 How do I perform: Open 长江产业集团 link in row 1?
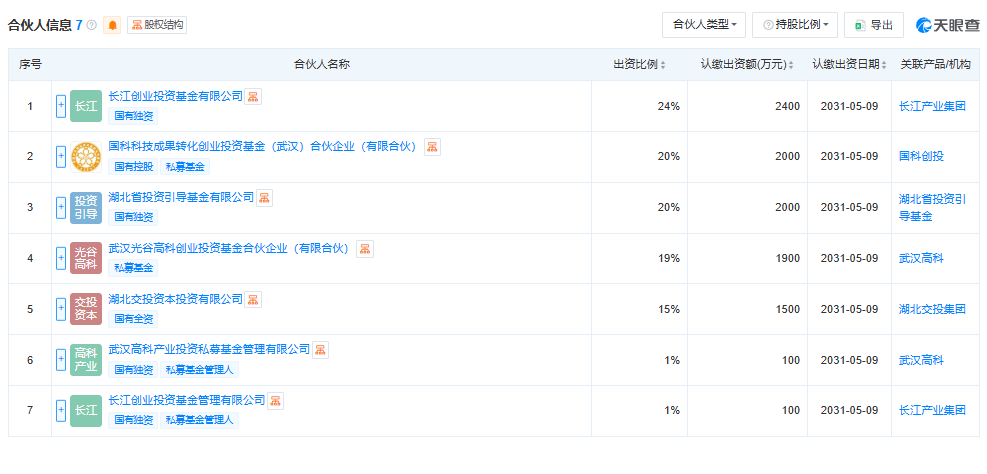coord(932,106)
